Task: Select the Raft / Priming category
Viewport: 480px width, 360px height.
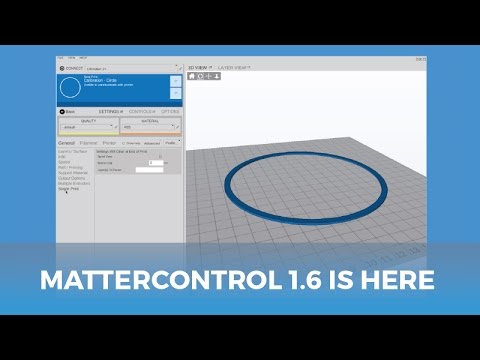Action: point(70,167)
